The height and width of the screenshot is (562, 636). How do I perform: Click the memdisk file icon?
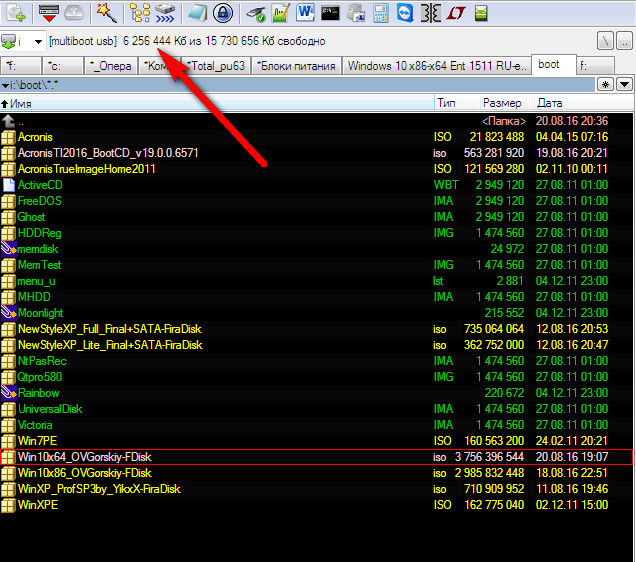tap(8, 249)
